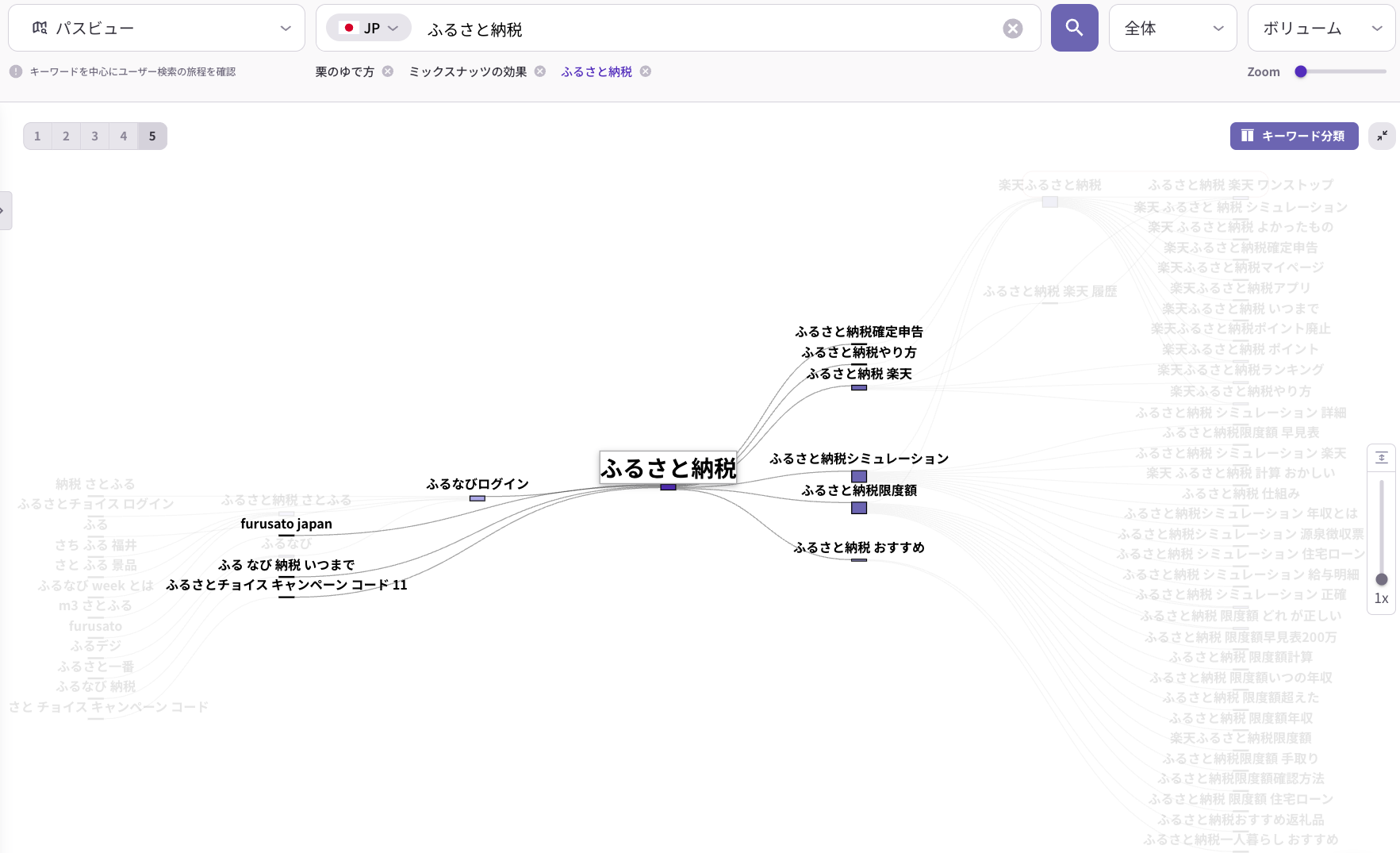Open the 全体 filter dropdown

coord(1172,28)
